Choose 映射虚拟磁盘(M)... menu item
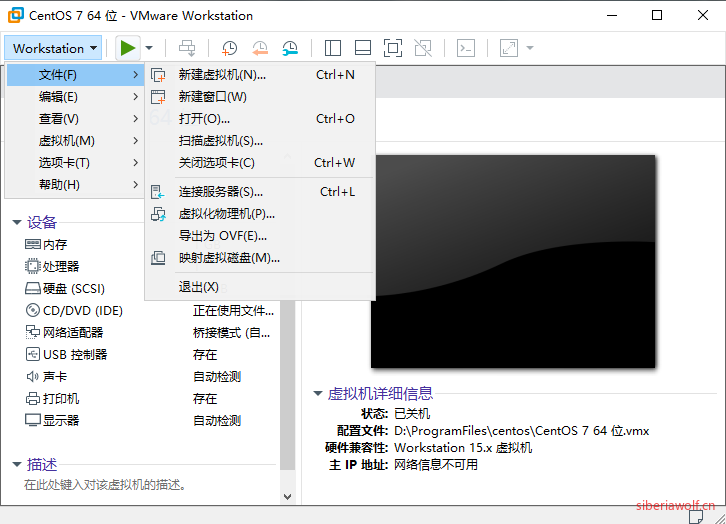The height and width of the screenshot is (524, 726). coord(260,258)
